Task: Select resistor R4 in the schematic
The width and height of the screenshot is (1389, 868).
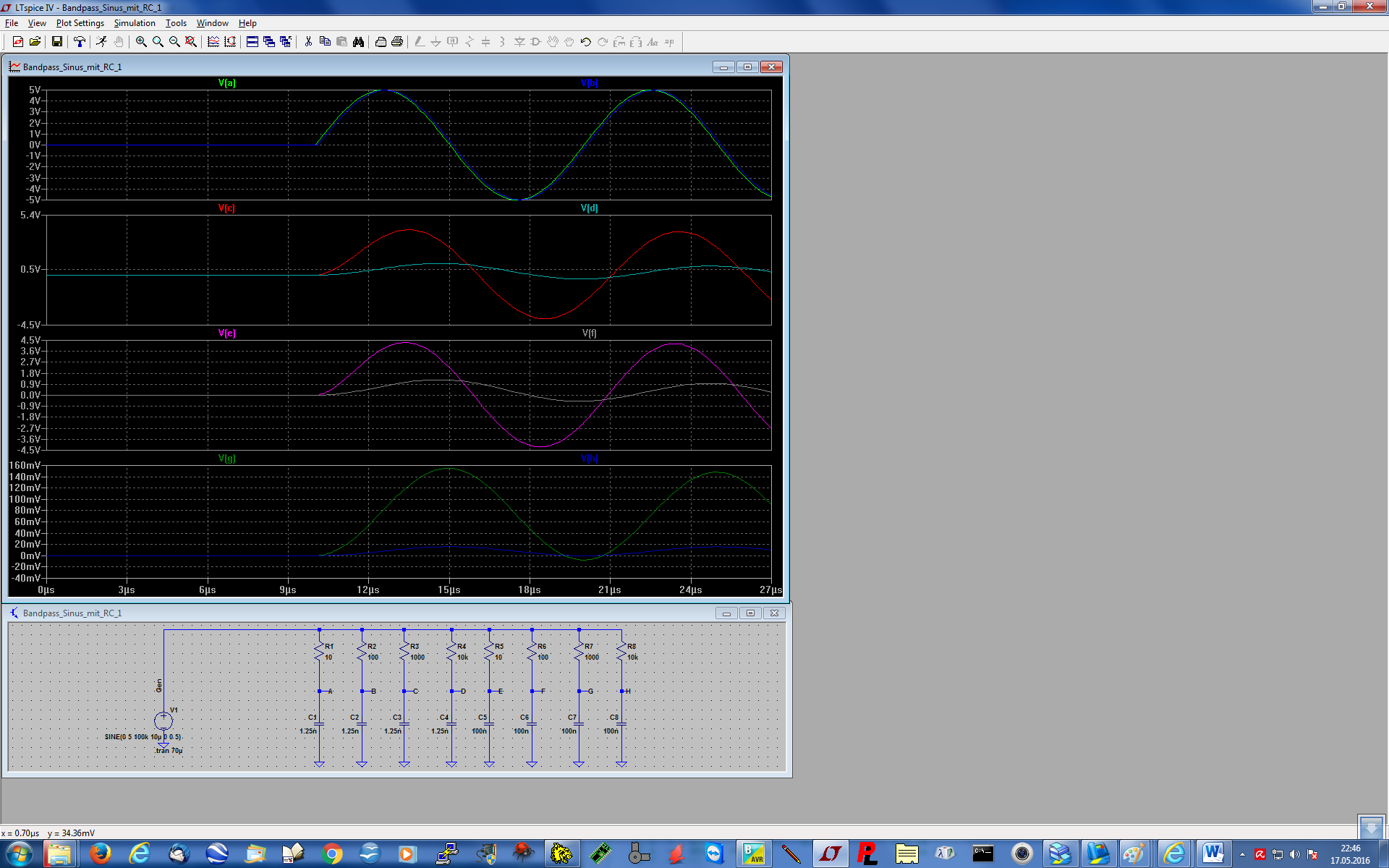Action: [x=451, y=652]
